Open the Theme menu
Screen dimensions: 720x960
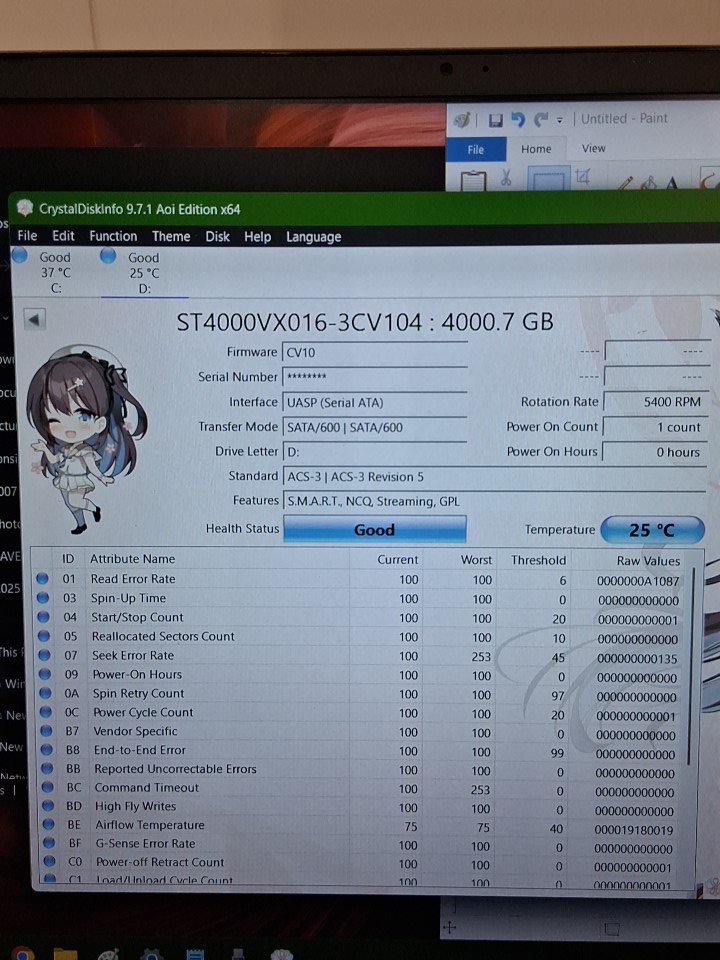[171, 236]
